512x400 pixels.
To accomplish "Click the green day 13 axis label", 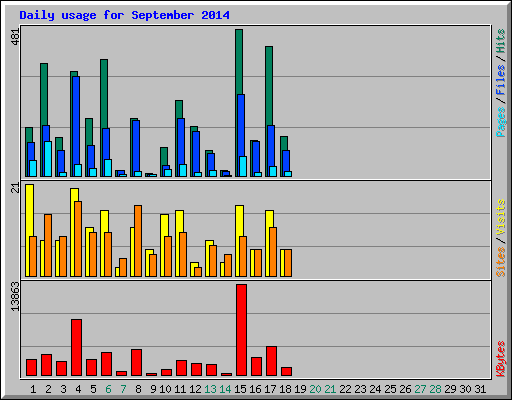I will tap(210, 389).
